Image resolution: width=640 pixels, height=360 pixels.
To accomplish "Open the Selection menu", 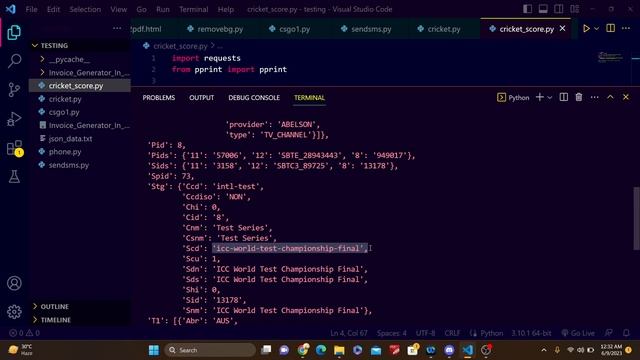I will (x=85, y=9).
